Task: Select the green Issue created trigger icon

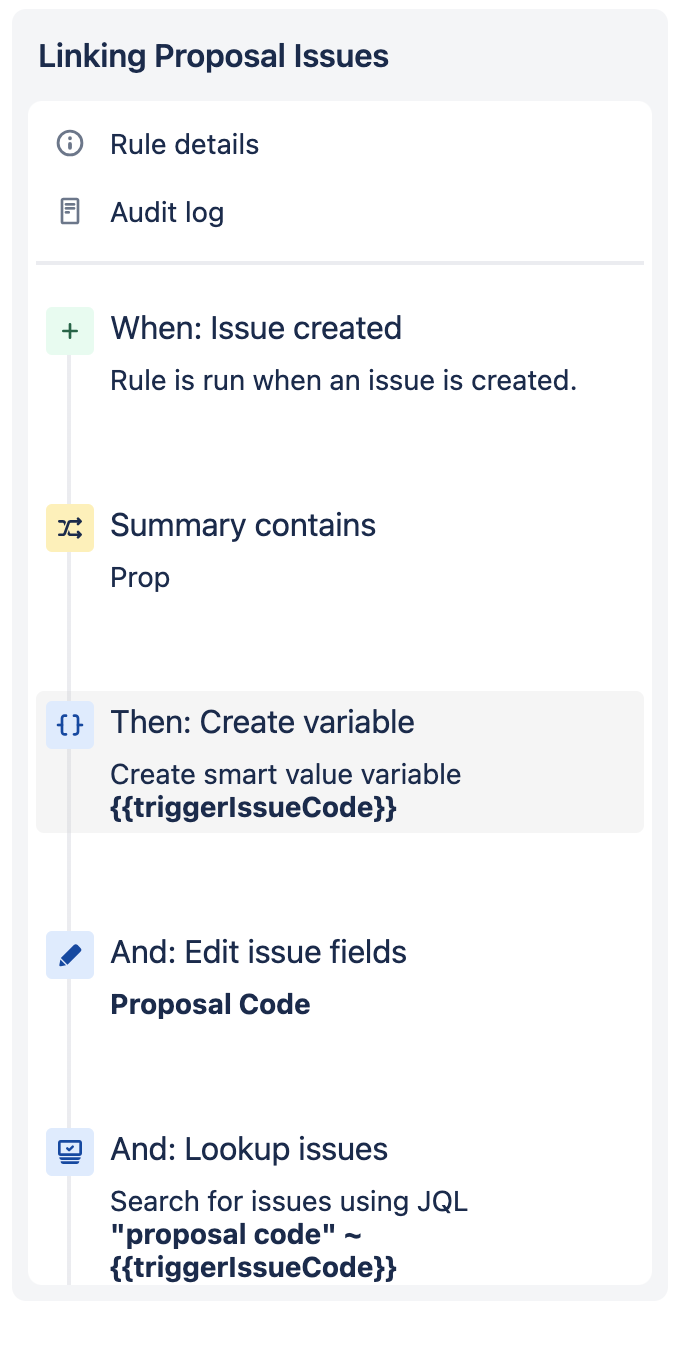Action: (69, 330)
